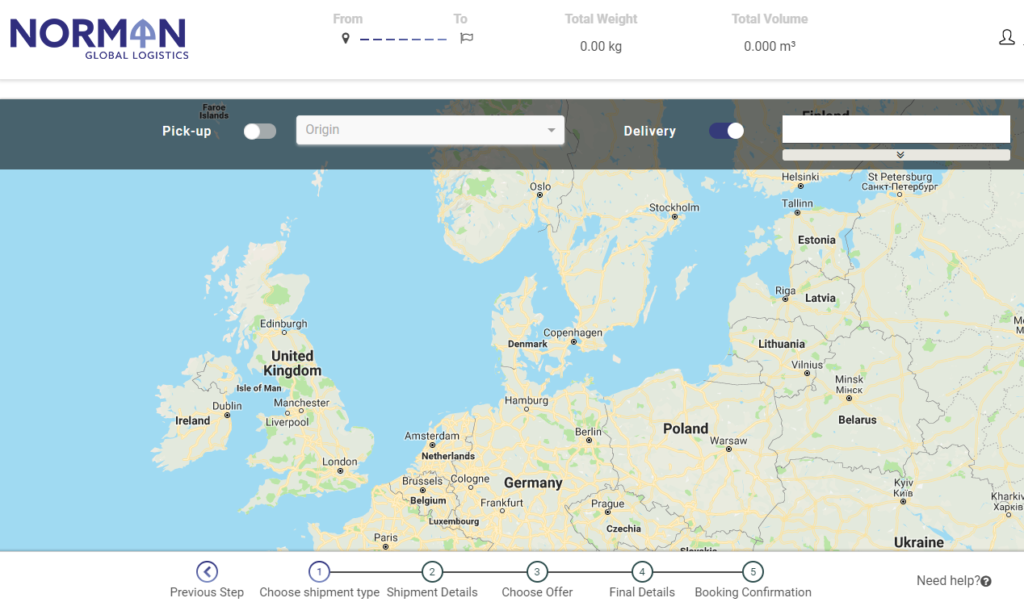The height and width of the screenshot is (602, 1024).
Task: Click Warsaw on the map
Action: coord(728,441)
